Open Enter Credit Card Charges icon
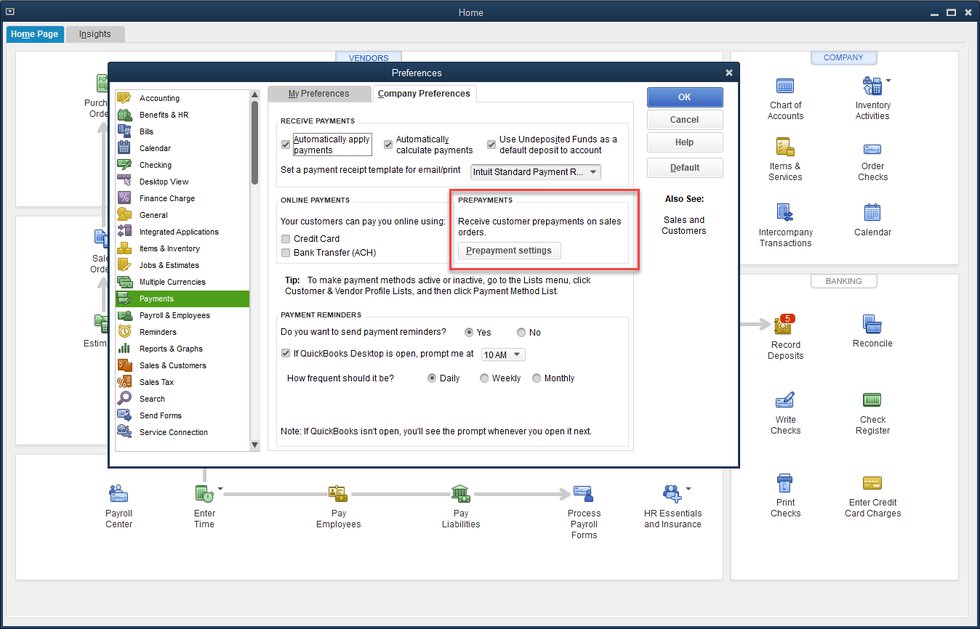Image resolution: width=980 pixels, height=629 pixels. (872, 484)
